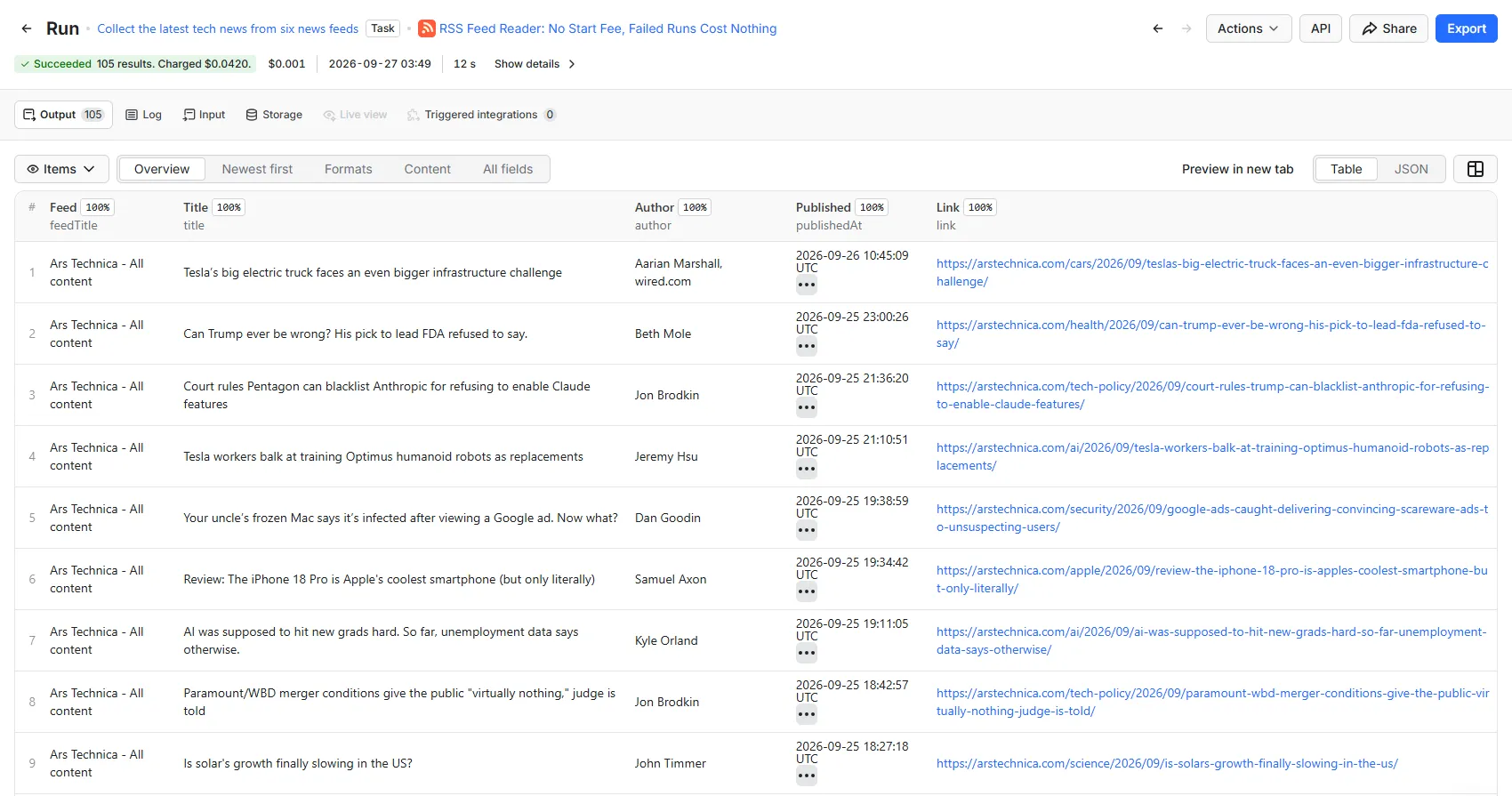Open Preview in new tab

tap(1237, 169)
